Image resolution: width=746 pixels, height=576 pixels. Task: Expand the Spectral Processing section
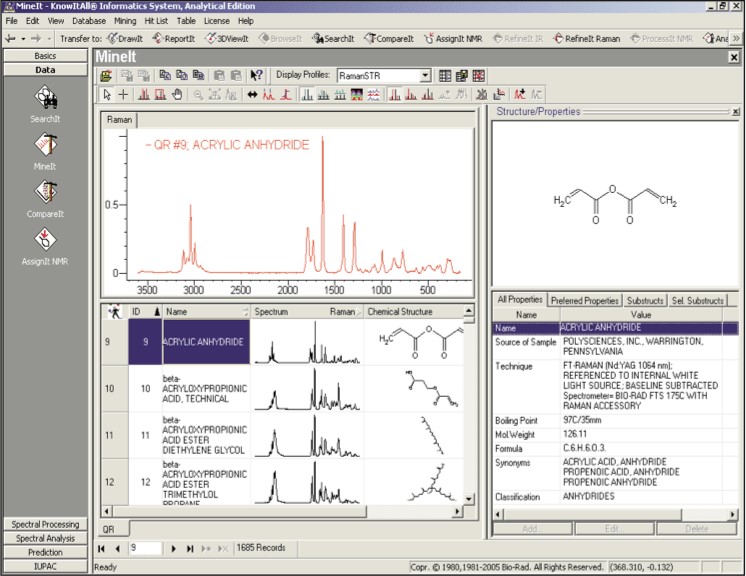point(45,524)
